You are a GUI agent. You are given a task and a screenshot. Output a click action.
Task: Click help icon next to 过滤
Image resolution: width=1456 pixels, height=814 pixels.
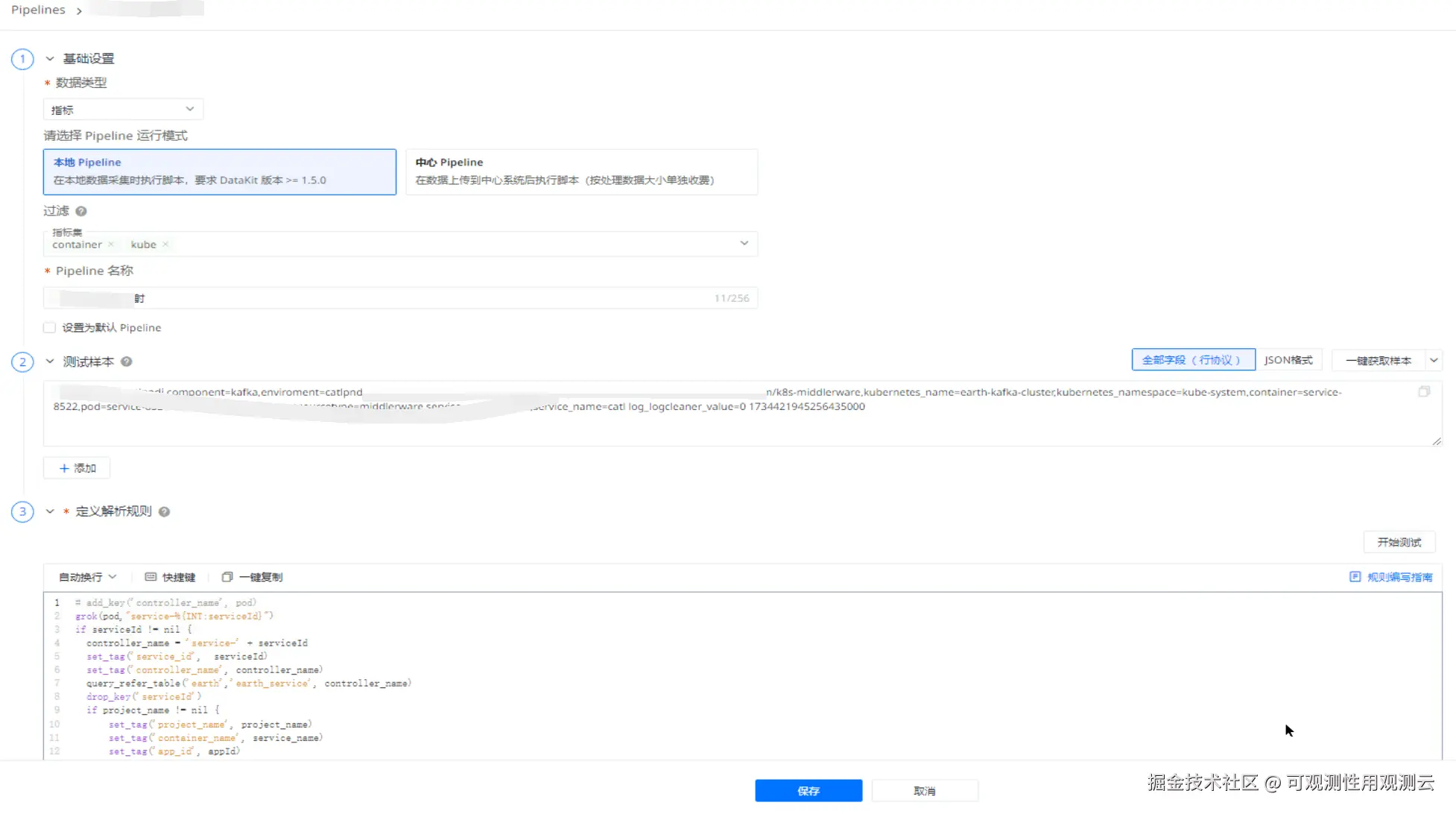(81, 212)
